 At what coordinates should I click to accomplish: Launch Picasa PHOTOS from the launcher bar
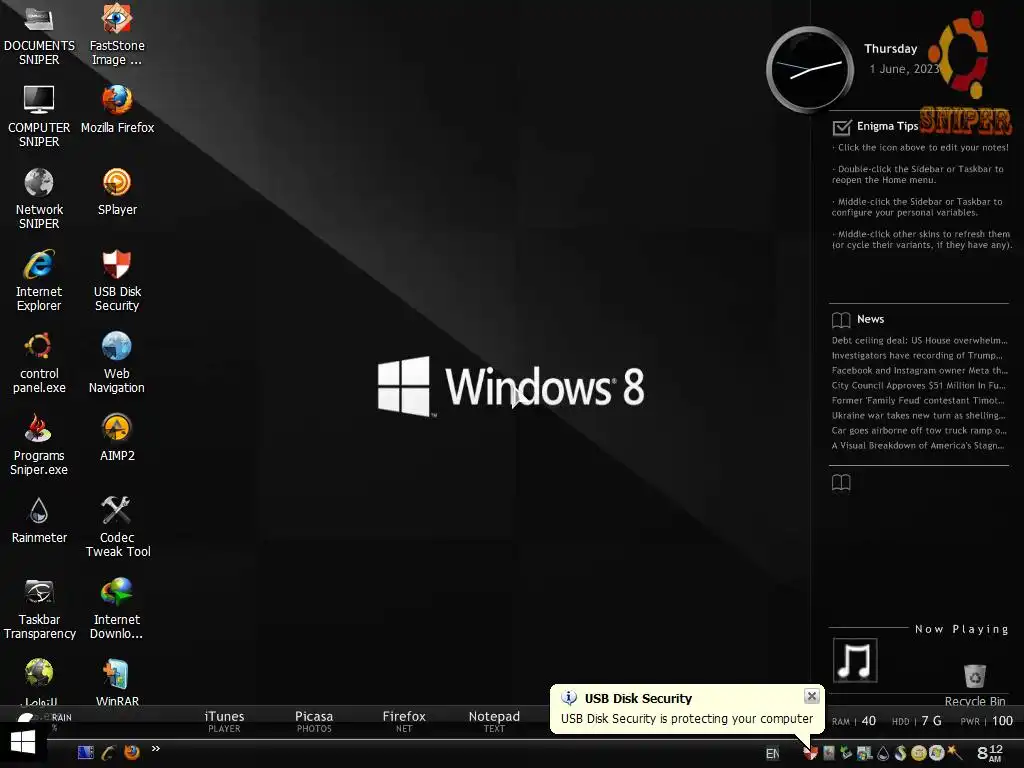pyautogui.click(x=314, y=721)
